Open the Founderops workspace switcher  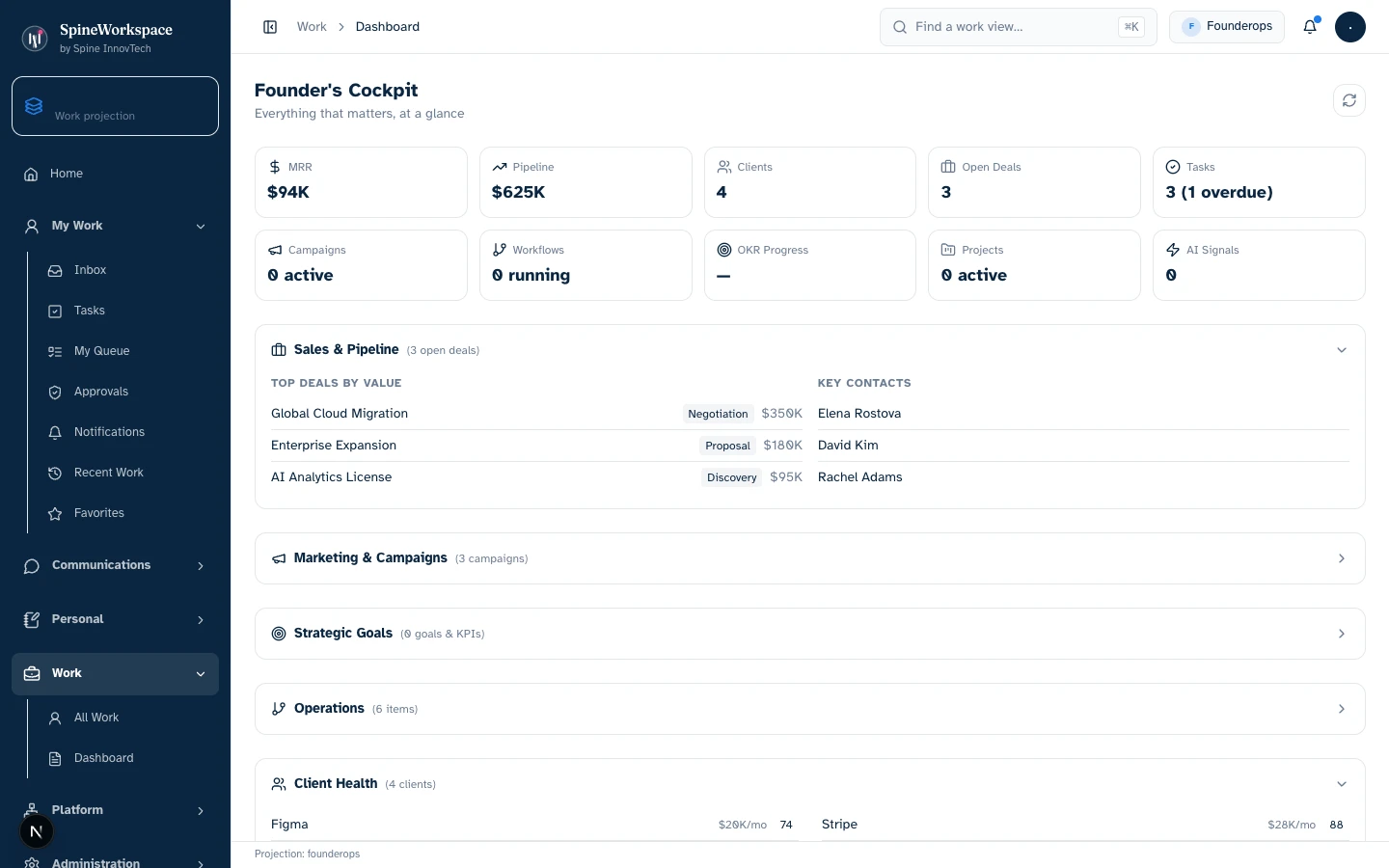point(1227,27)
